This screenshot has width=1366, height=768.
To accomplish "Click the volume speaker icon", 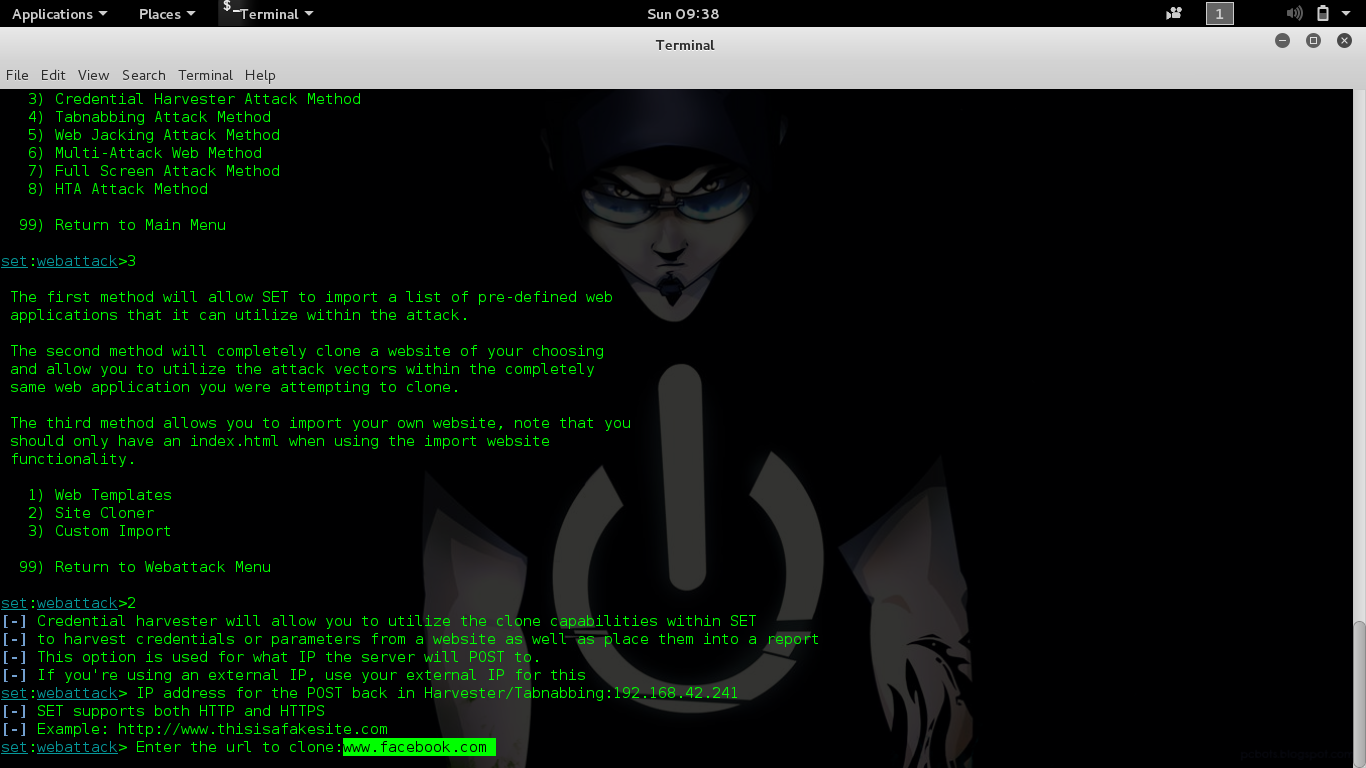I will (x=1294, y=14).
